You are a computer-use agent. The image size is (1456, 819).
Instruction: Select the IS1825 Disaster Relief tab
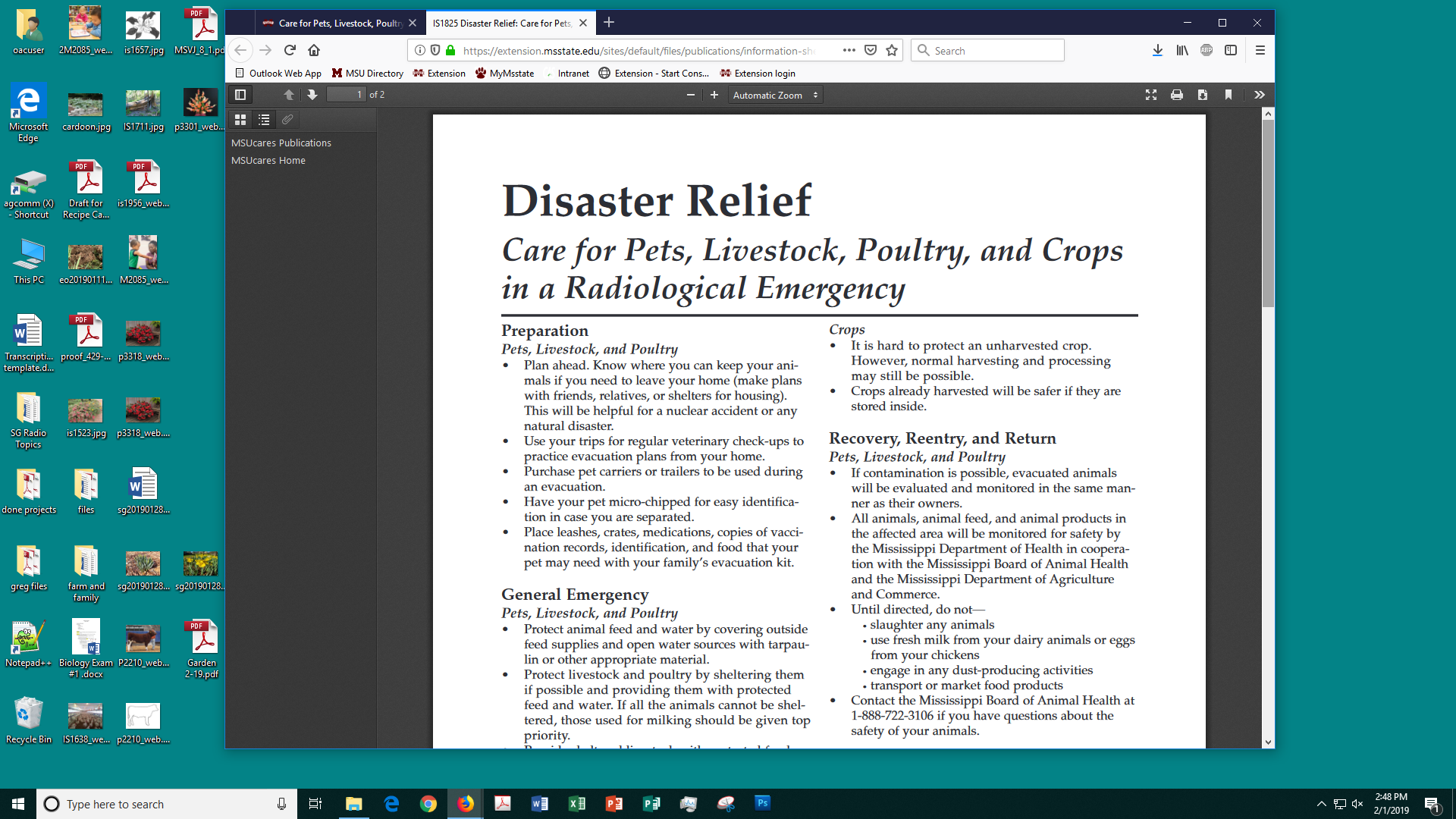point(501,23)
